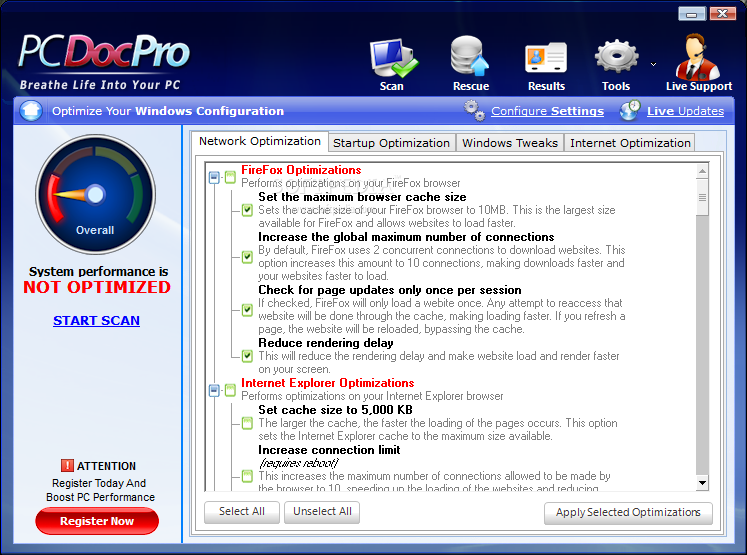Open the Tools gear icon

[x=616, y=56]
